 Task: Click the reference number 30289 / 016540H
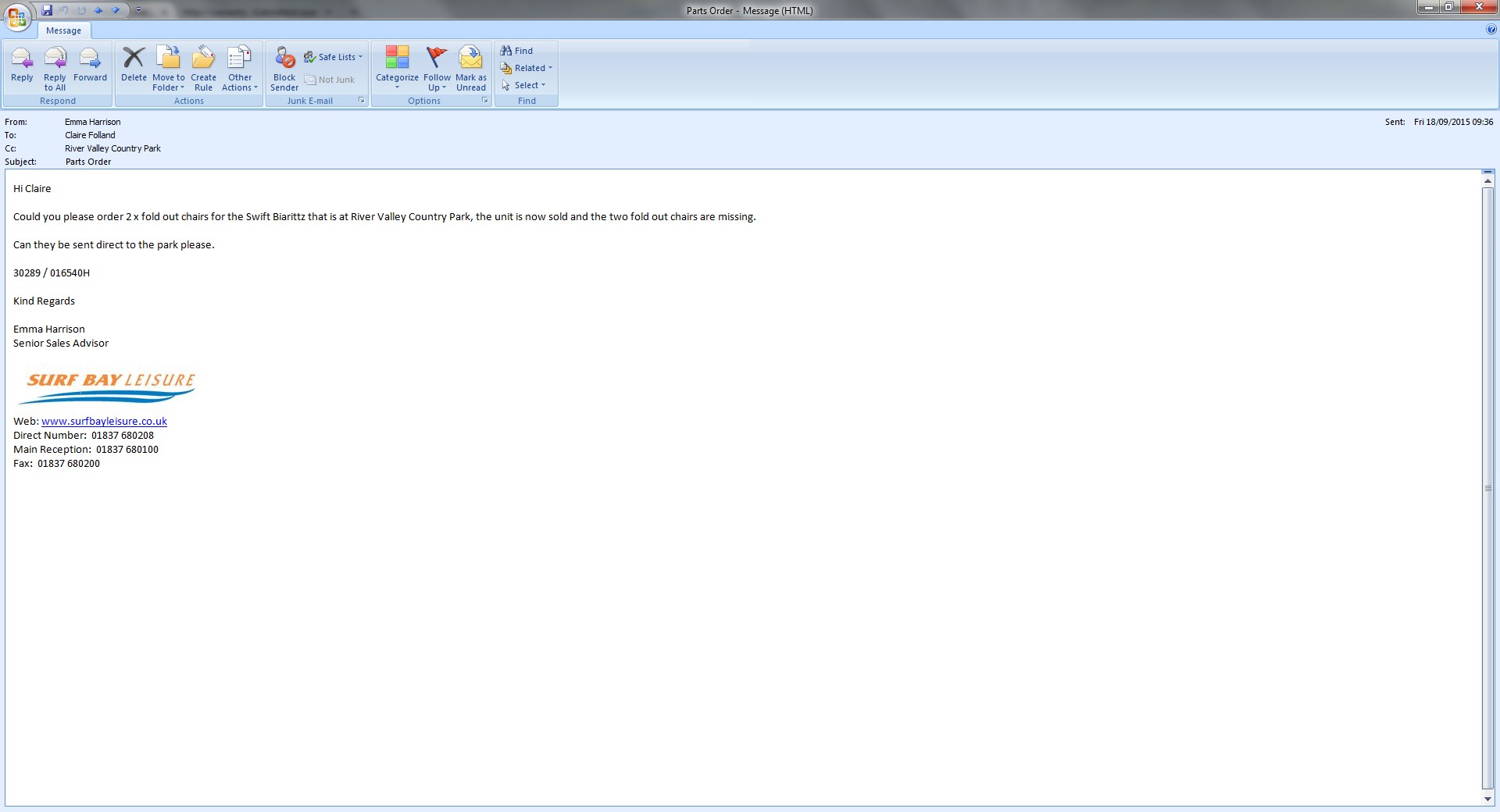click(x=52, y=273)
